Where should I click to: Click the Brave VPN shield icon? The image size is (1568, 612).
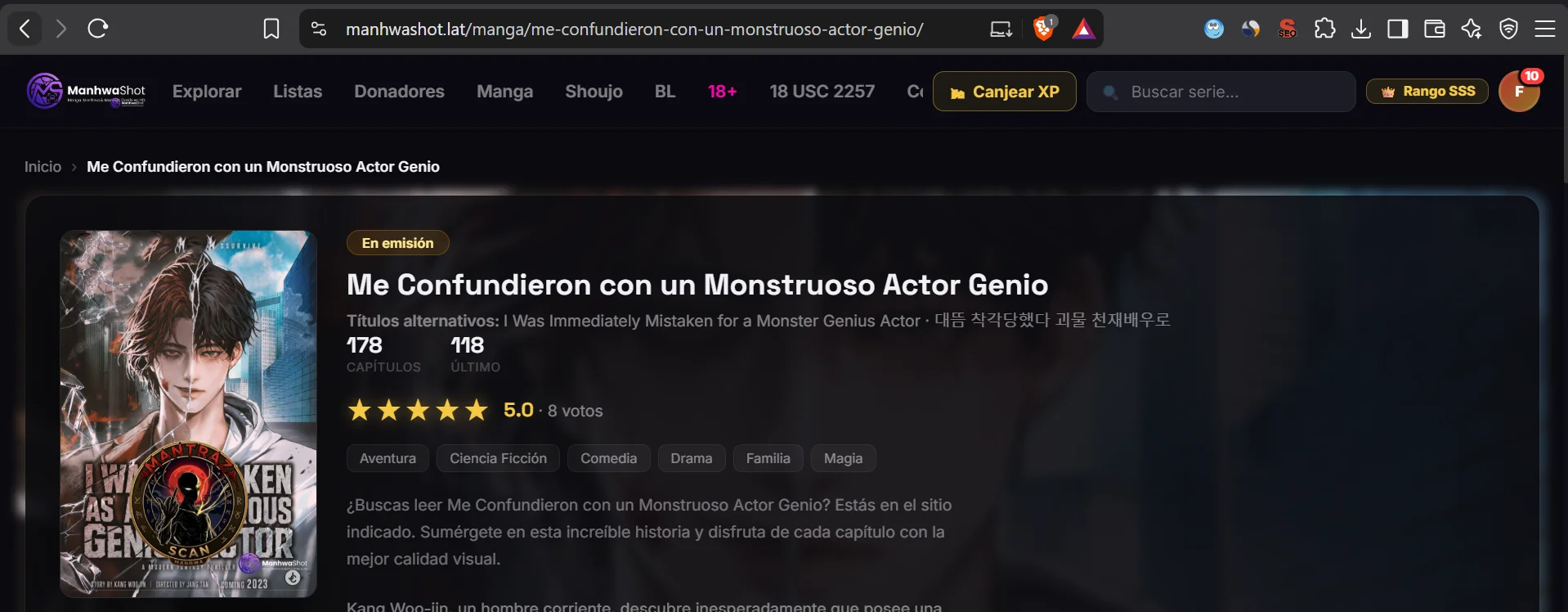pyautogui.click(x=1508, y=29)
